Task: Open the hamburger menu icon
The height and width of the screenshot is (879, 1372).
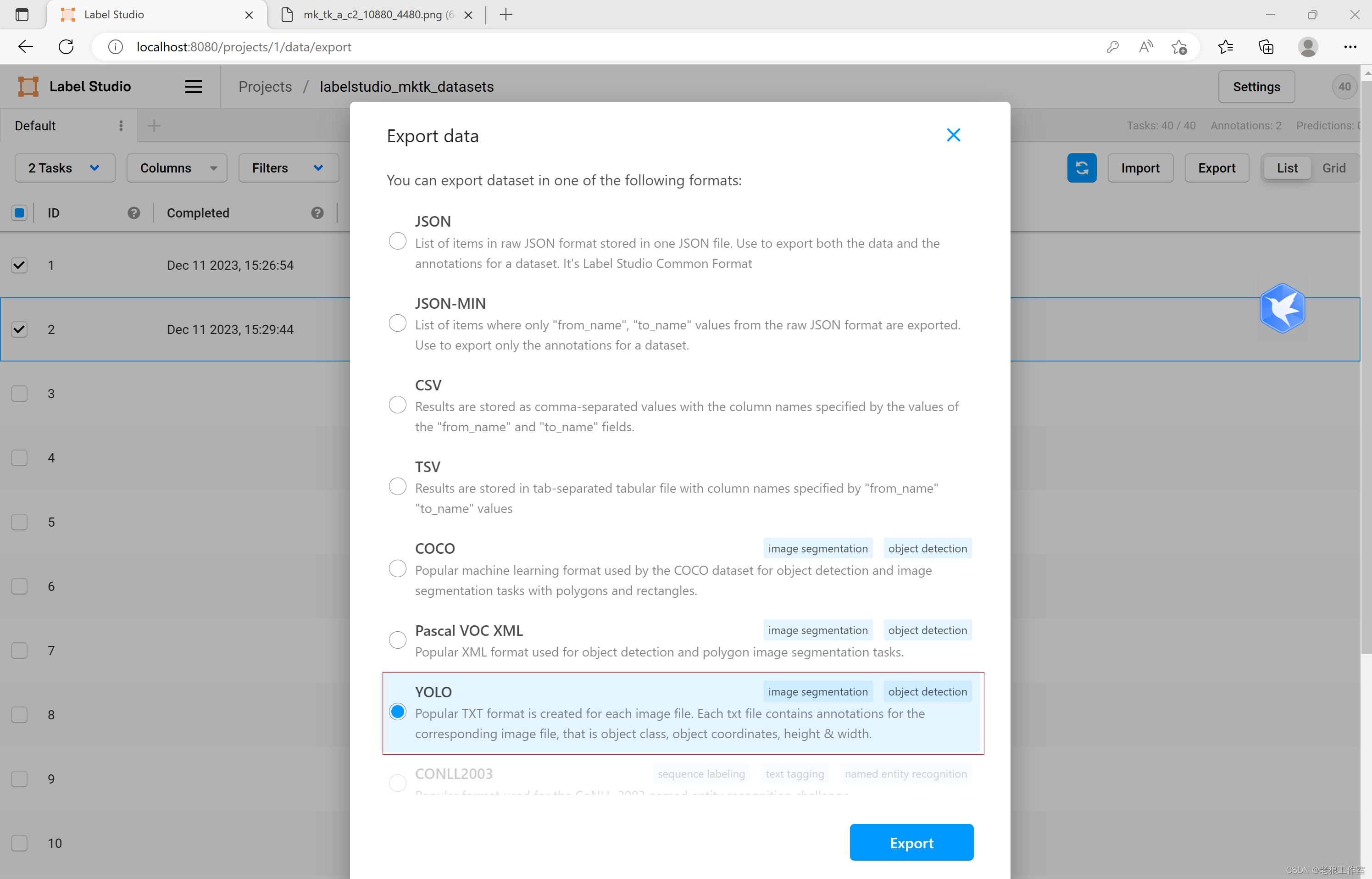Action: pyautogui.click(x=194, y=87)
